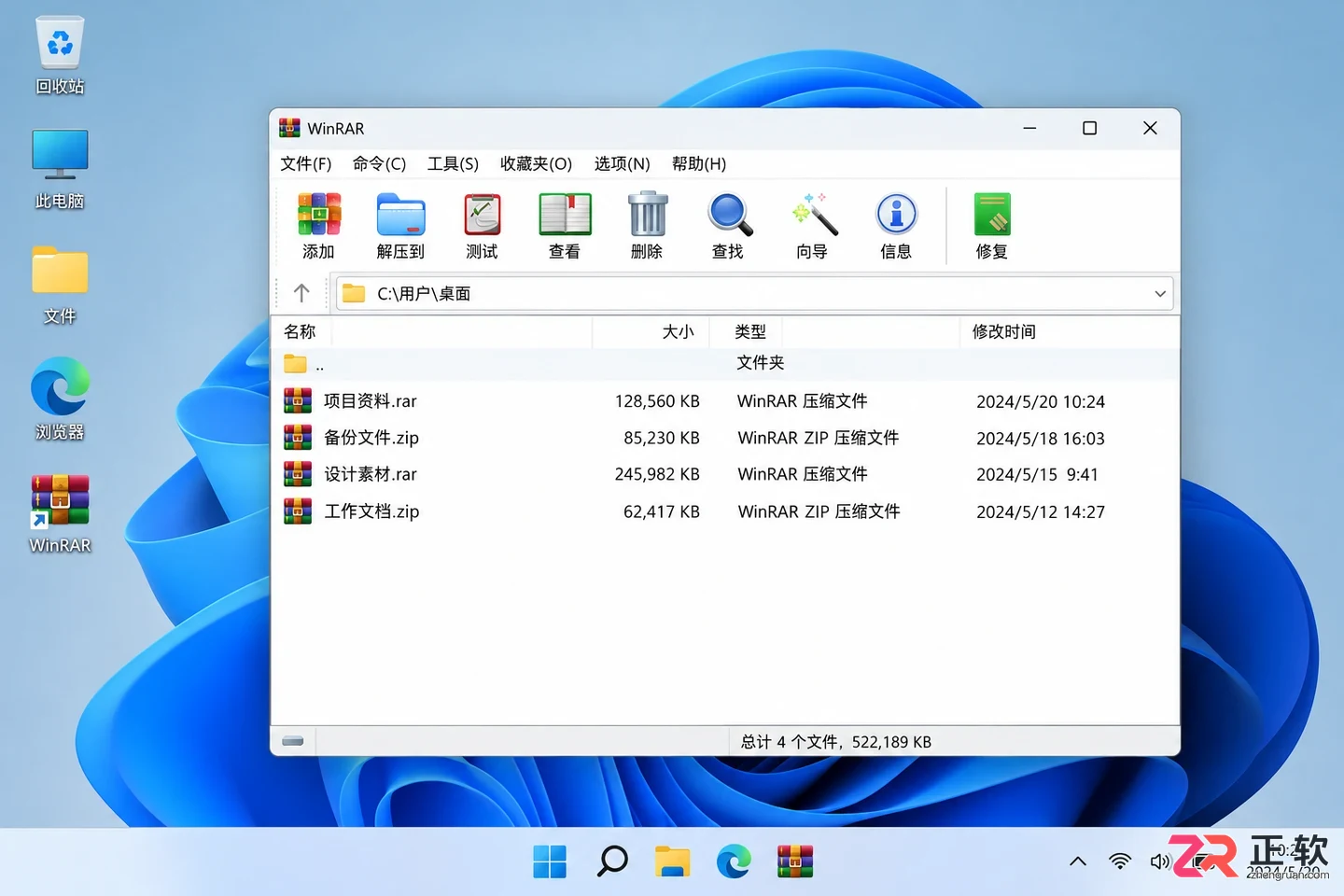Click the date 2024/5/12 14:27
This screenshot has height=896, width=1344.
point(1041,511)
